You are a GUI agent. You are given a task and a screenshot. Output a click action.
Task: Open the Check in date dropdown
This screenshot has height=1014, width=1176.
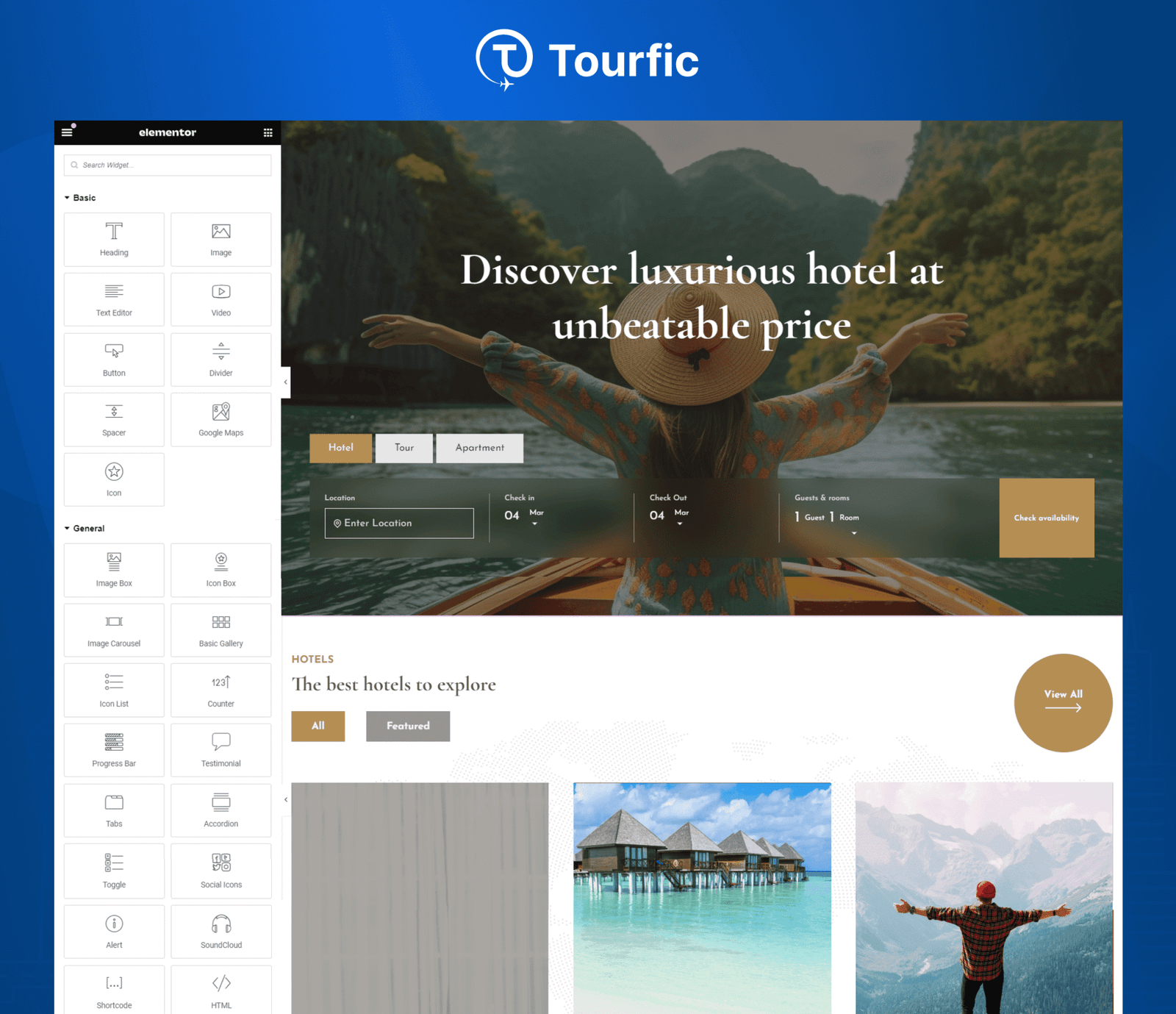click(534, 524)
